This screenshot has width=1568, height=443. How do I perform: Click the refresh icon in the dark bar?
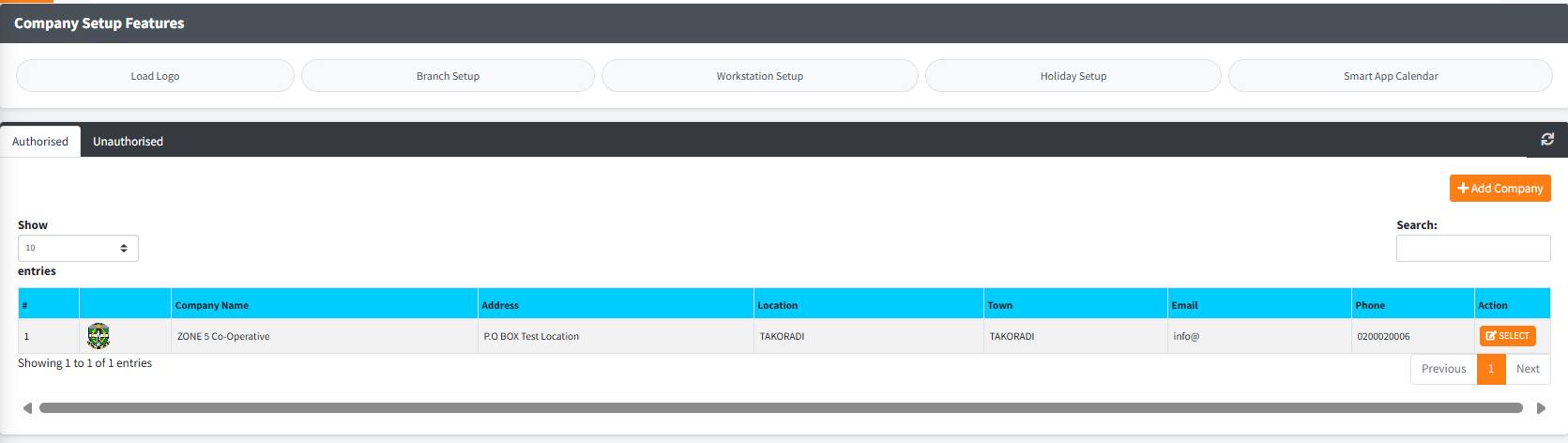click(1547, 139)
